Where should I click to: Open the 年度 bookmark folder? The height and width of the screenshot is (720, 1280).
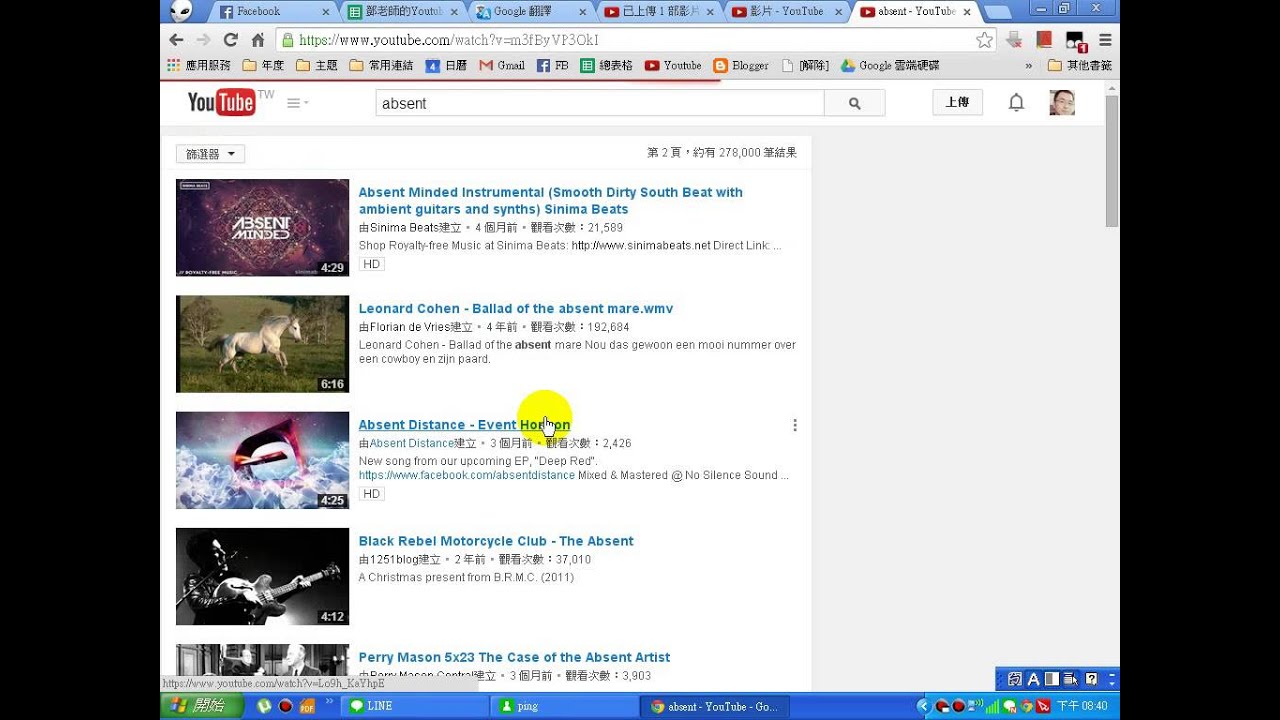click(x=264, y=65)
